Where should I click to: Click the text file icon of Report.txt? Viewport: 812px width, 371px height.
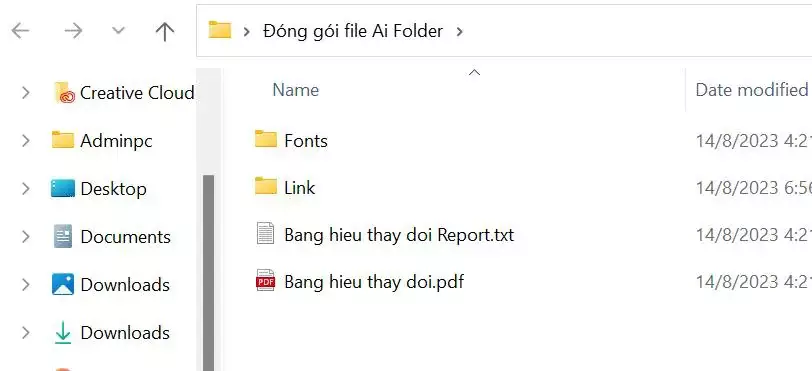coord(265,233)
